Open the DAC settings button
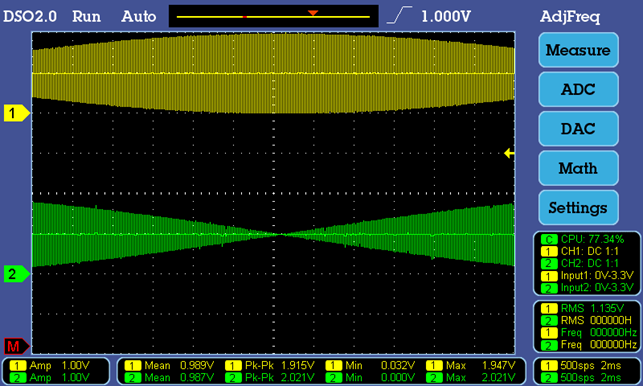 578,129
